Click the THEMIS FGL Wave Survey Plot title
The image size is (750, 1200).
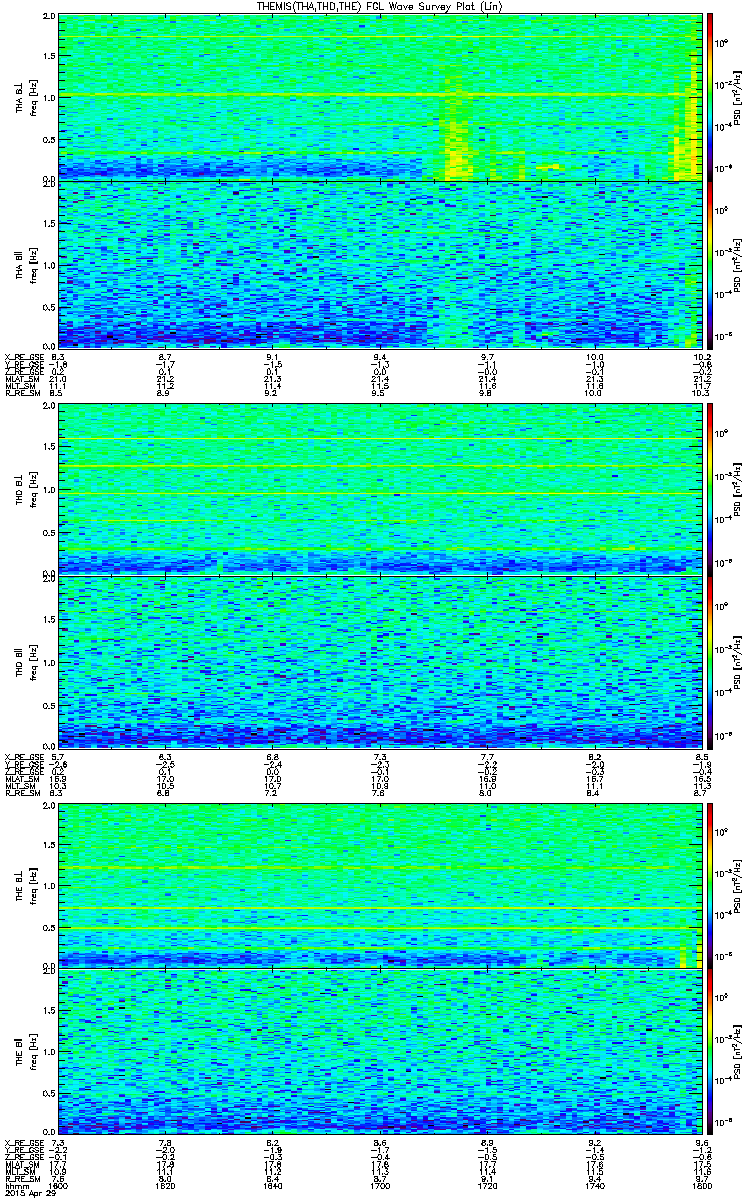[x=380, y=6]
